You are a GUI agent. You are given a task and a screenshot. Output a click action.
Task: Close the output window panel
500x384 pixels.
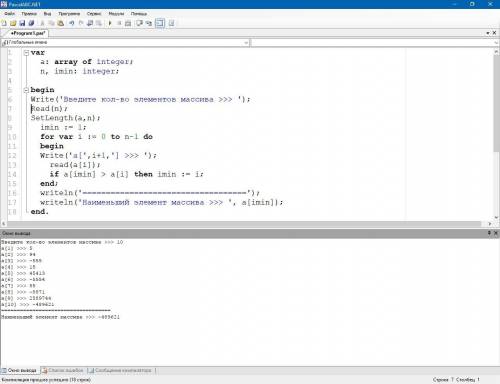tap(495, 233)
